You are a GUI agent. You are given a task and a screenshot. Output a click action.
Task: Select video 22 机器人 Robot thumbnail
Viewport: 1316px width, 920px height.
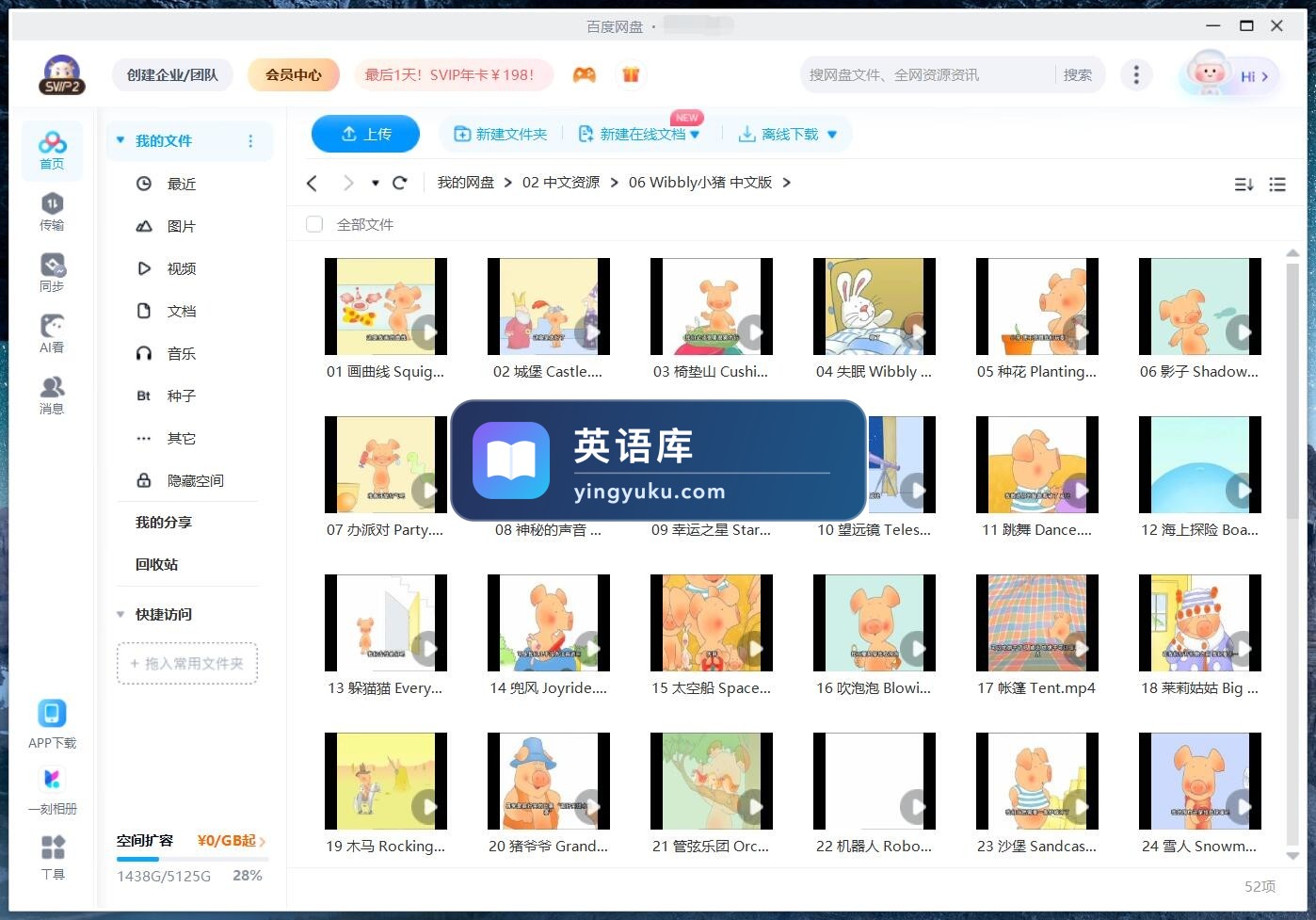point(875,781)
